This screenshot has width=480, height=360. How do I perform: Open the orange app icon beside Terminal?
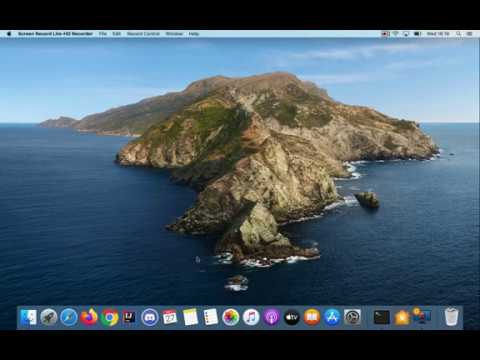[402, 317]
